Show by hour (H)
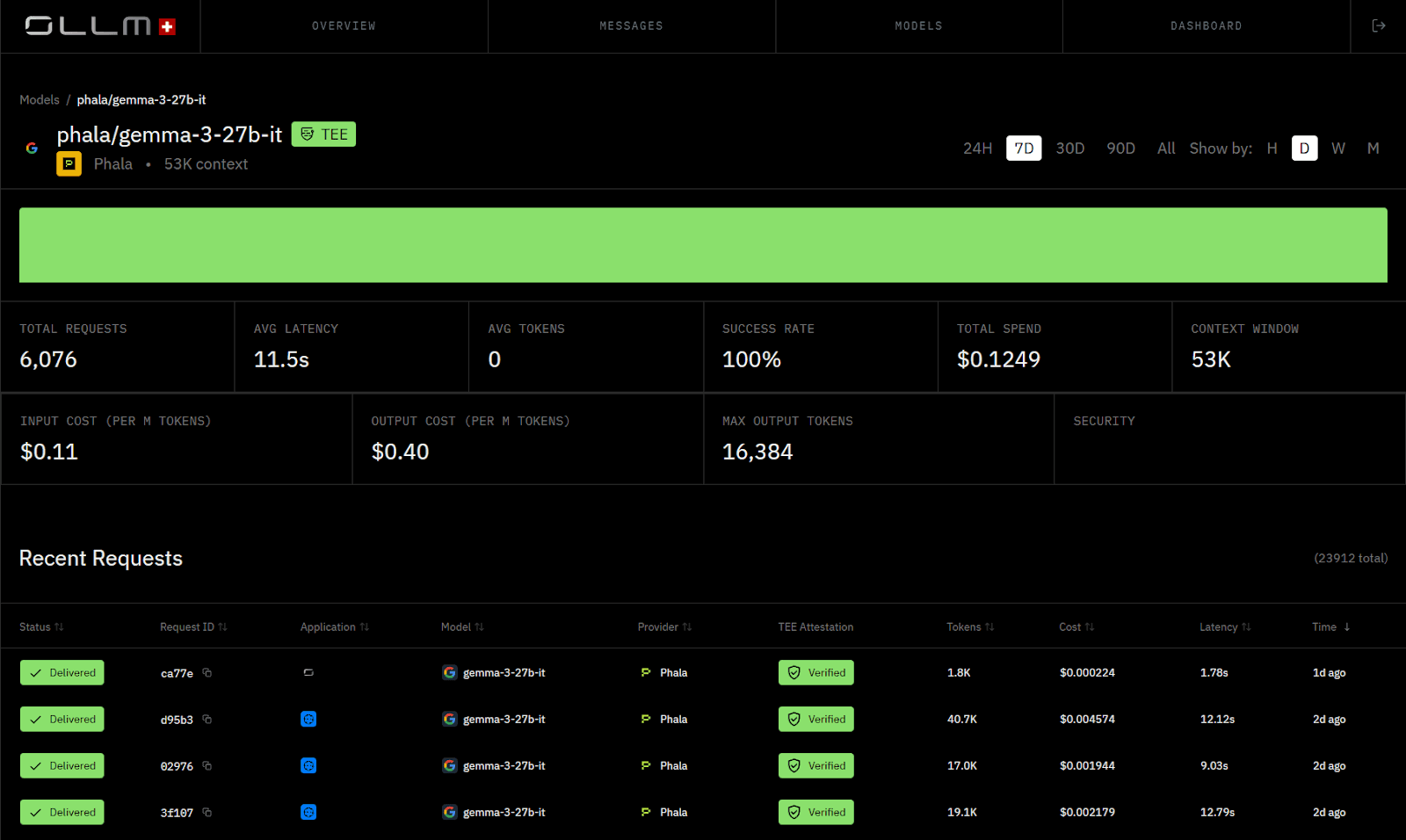 (1272, 148)
